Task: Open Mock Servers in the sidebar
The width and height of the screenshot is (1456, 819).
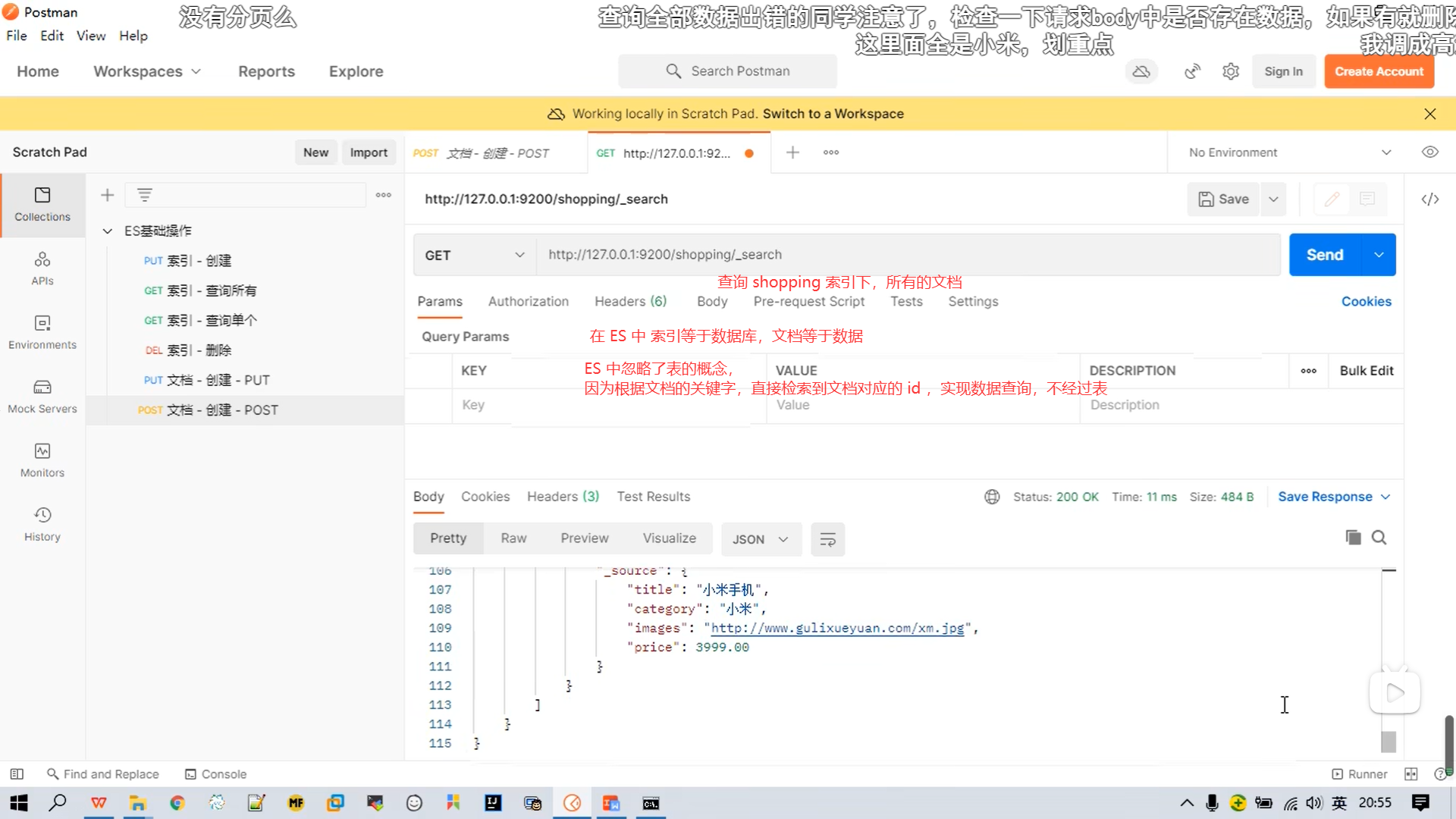Action: [42, 397]
